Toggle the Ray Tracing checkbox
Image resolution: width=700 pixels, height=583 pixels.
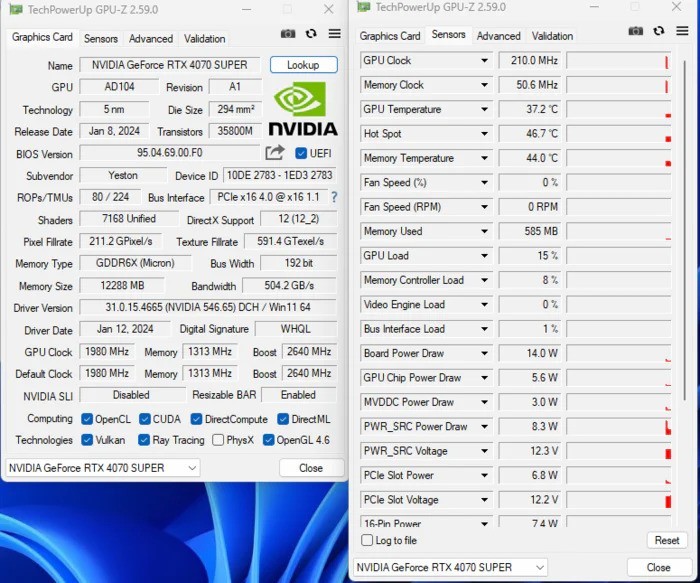tap(144, 440)
